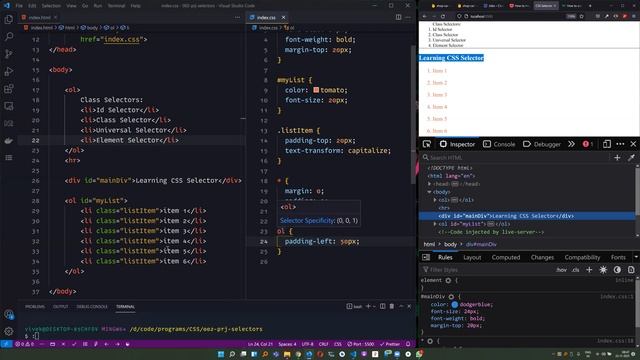Open more actions for index.html editor
The height and width of the screenshot is (360, 640).
coord(237,17)
